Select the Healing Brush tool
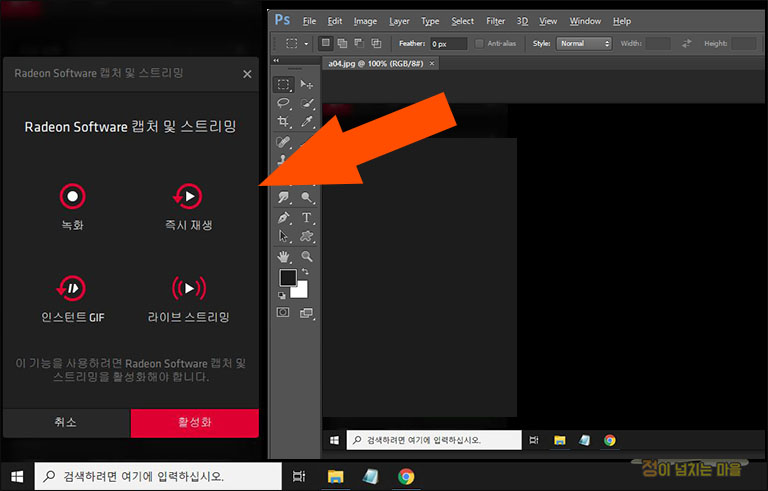 (x=283, y=142)
